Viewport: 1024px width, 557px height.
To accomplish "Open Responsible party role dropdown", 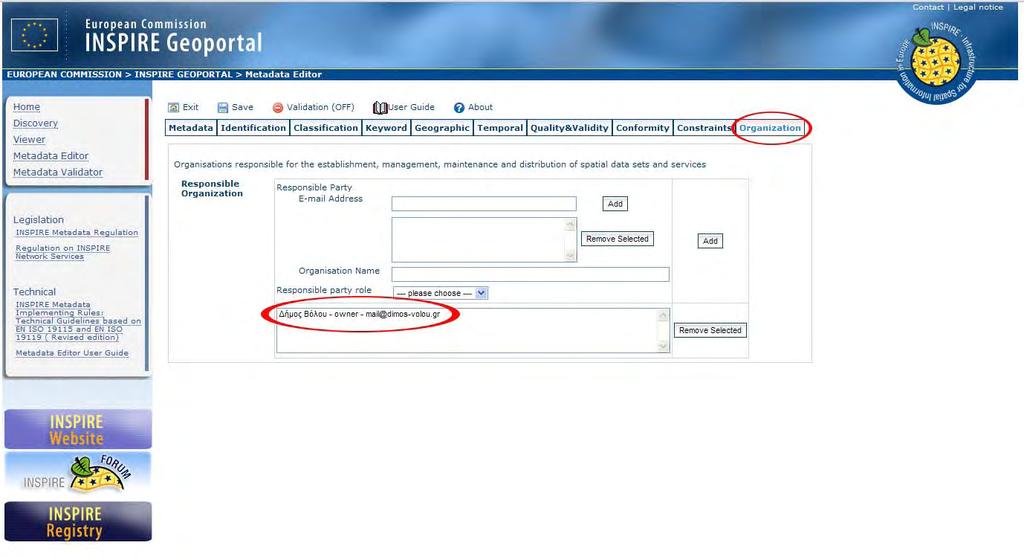I will [x=440, y=293].
